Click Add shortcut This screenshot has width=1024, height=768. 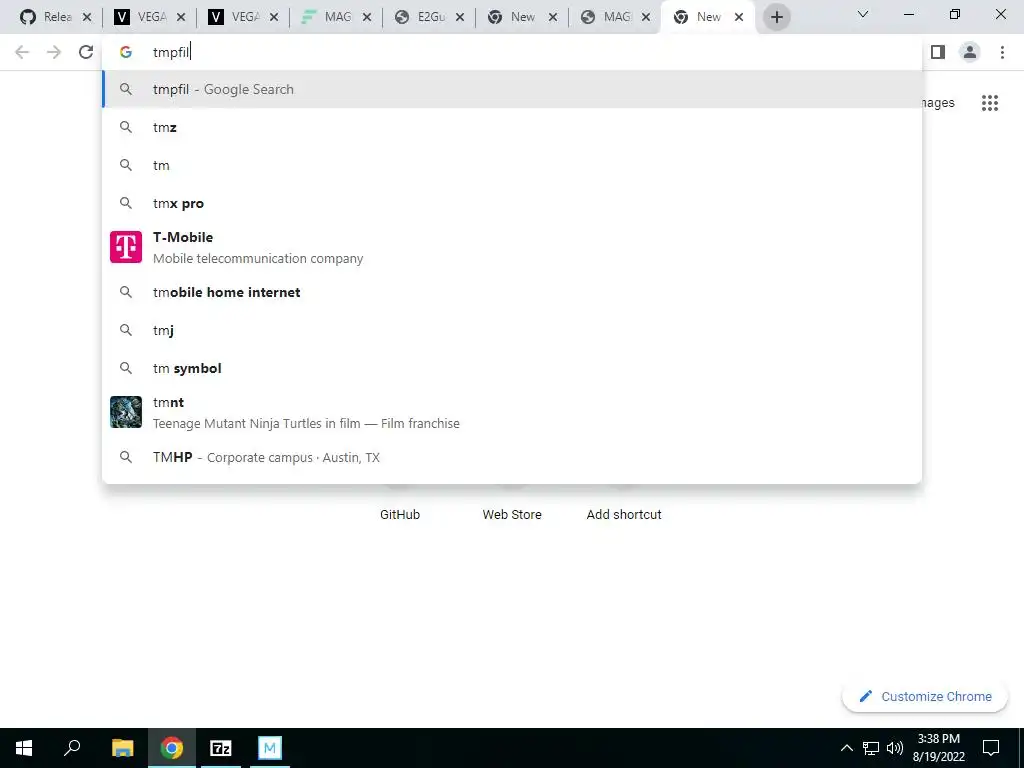624,514
